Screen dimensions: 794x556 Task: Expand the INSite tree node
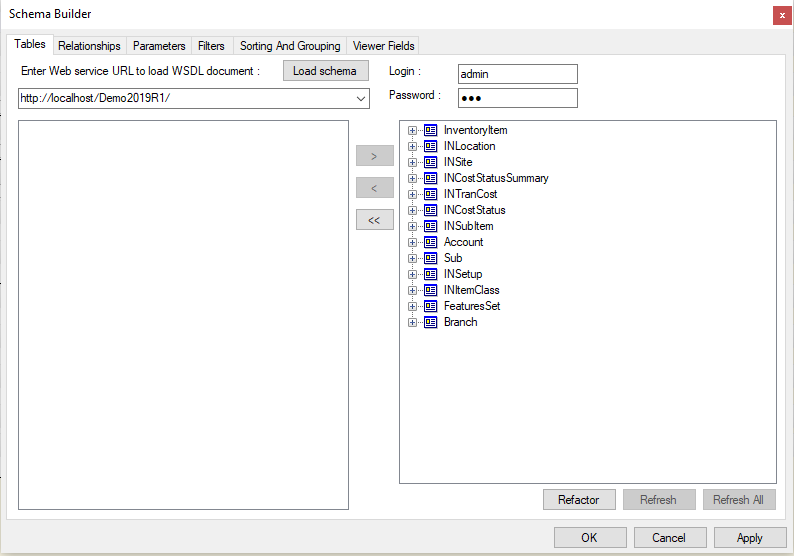[x=413, y=162]
